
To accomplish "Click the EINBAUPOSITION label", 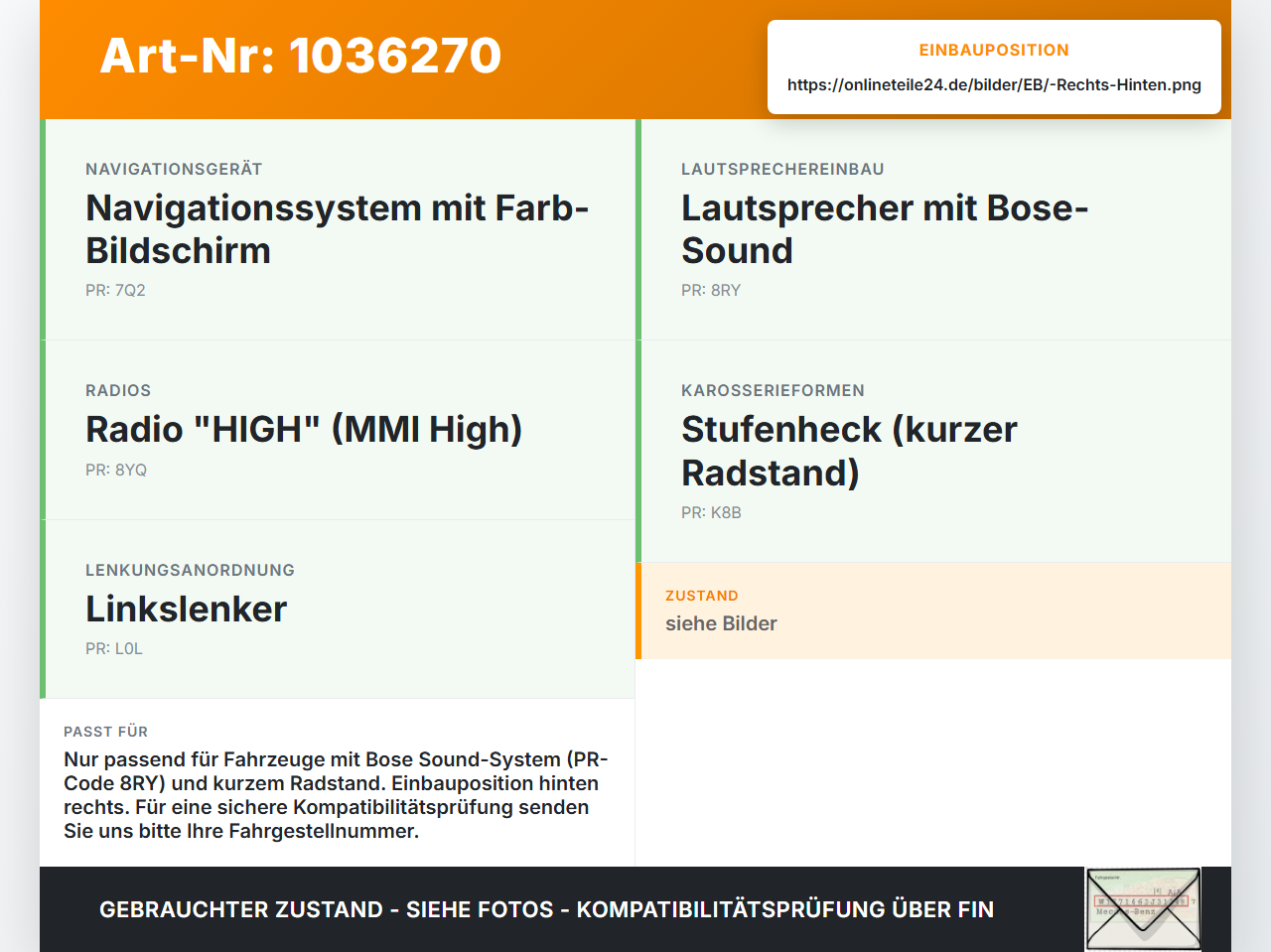I will click(994, 50).
